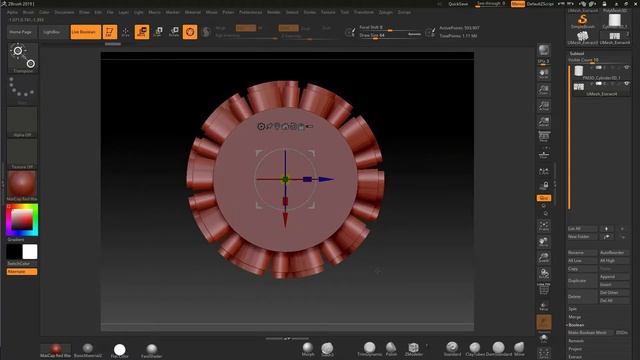640x360 pixels.
Task: Select the DamStandard brush
Action: click(x=498, y=349)
